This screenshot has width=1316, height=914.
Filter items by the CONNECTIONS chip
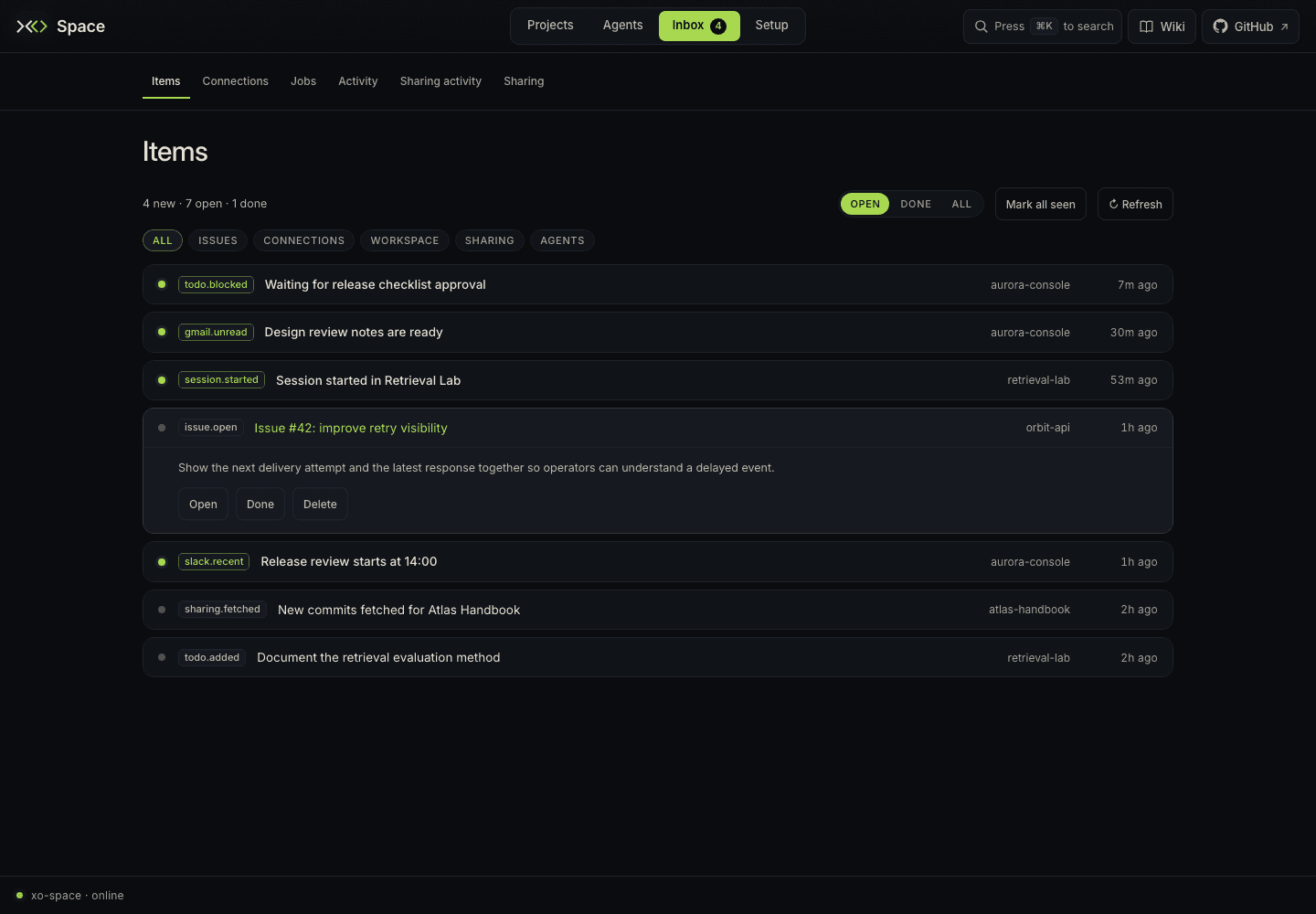click(x=304, y=240)
